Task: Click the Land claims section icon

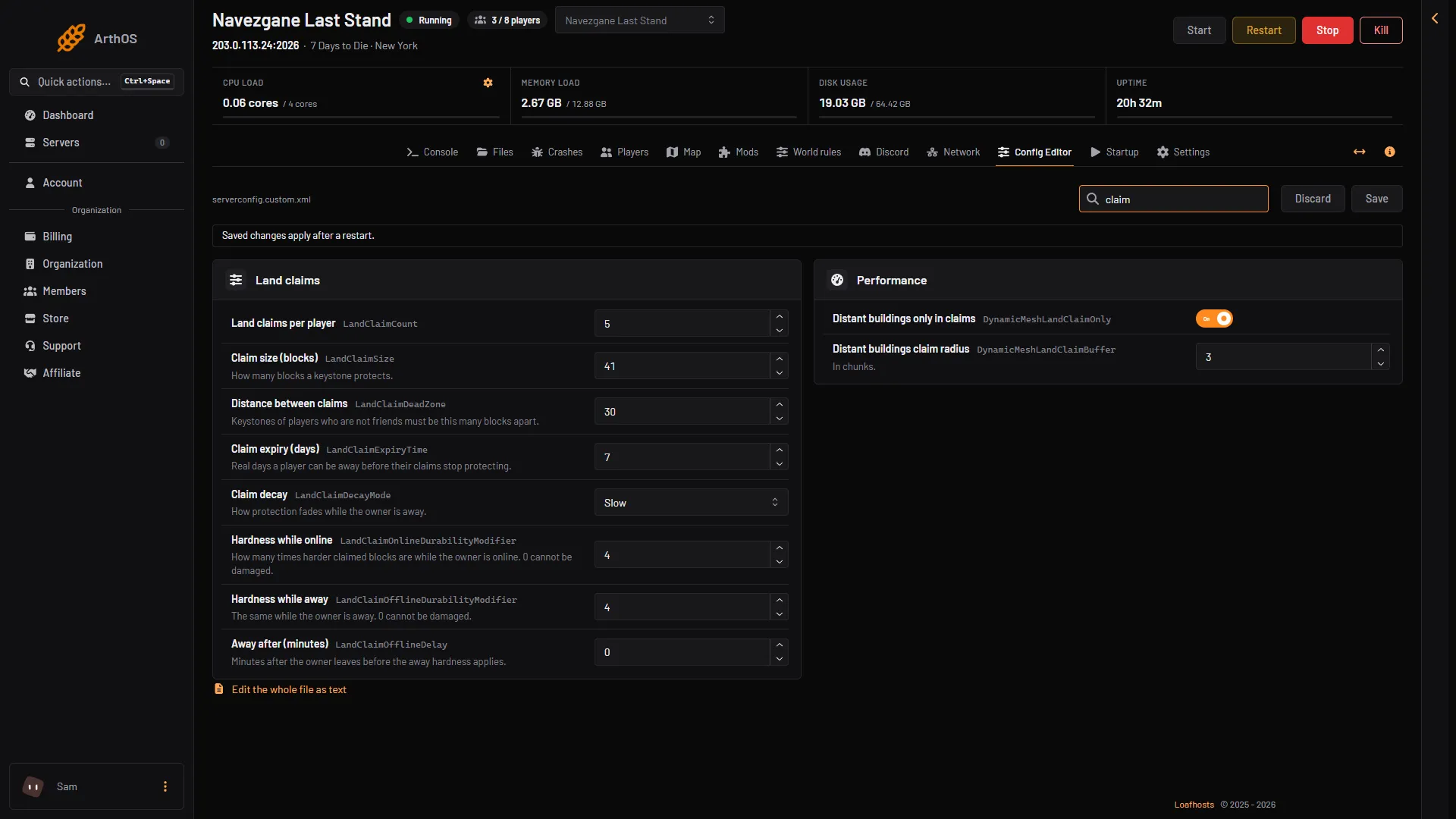Action: pos(236,280)
